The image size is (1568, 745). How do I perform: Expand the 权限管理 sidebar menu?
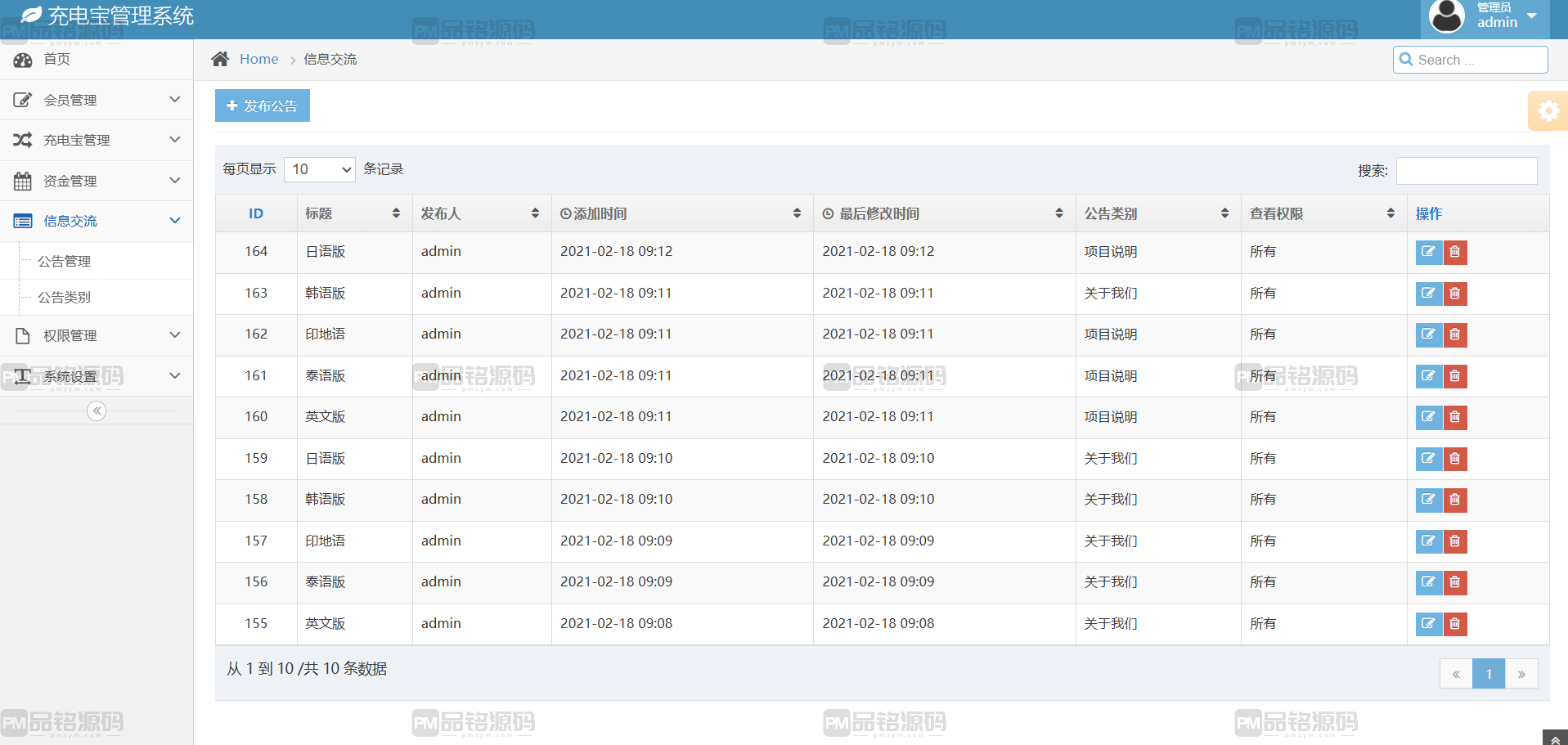point(97,335)
